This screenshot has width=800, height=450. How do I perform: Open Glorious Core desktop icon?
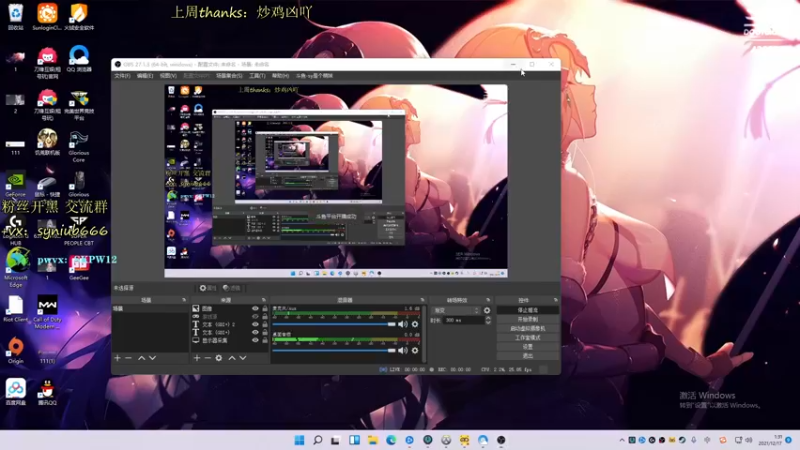79,147
